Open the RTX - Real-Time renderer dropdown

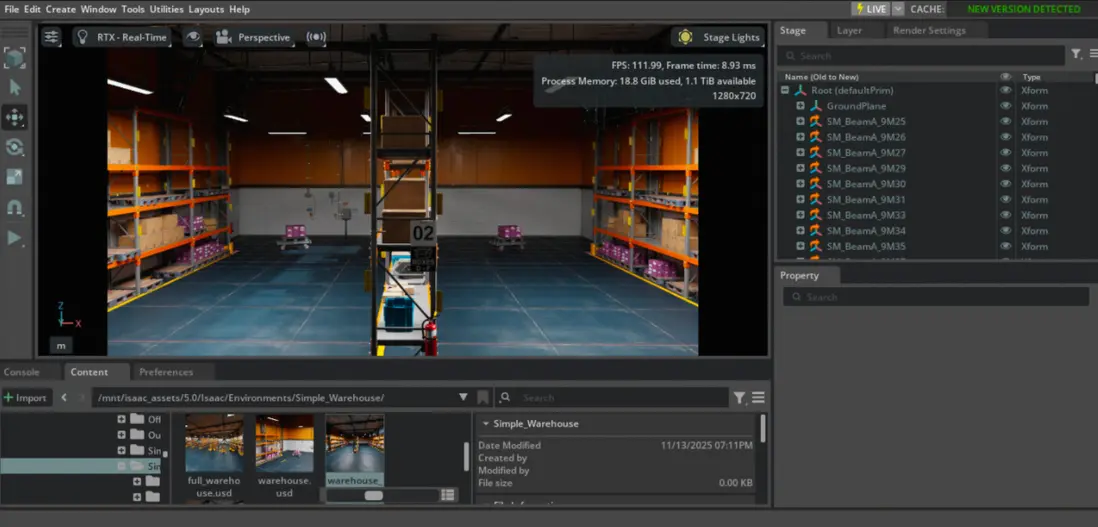pos(120,37)
